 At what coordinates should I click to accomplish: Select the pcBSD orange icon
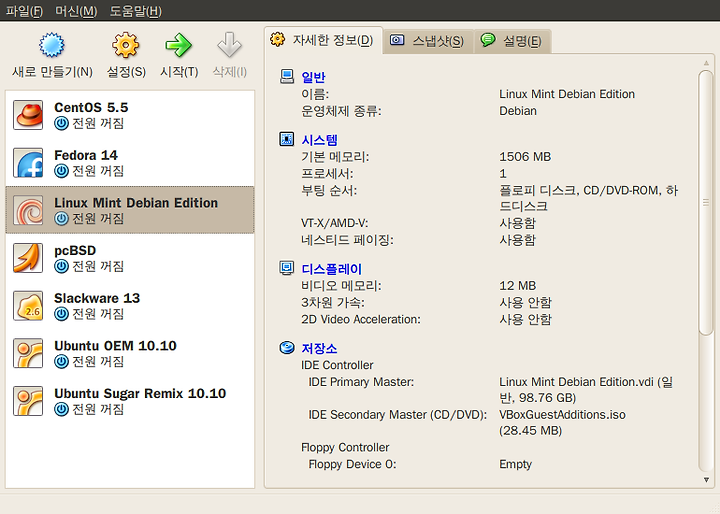click(x=28, y=258)
